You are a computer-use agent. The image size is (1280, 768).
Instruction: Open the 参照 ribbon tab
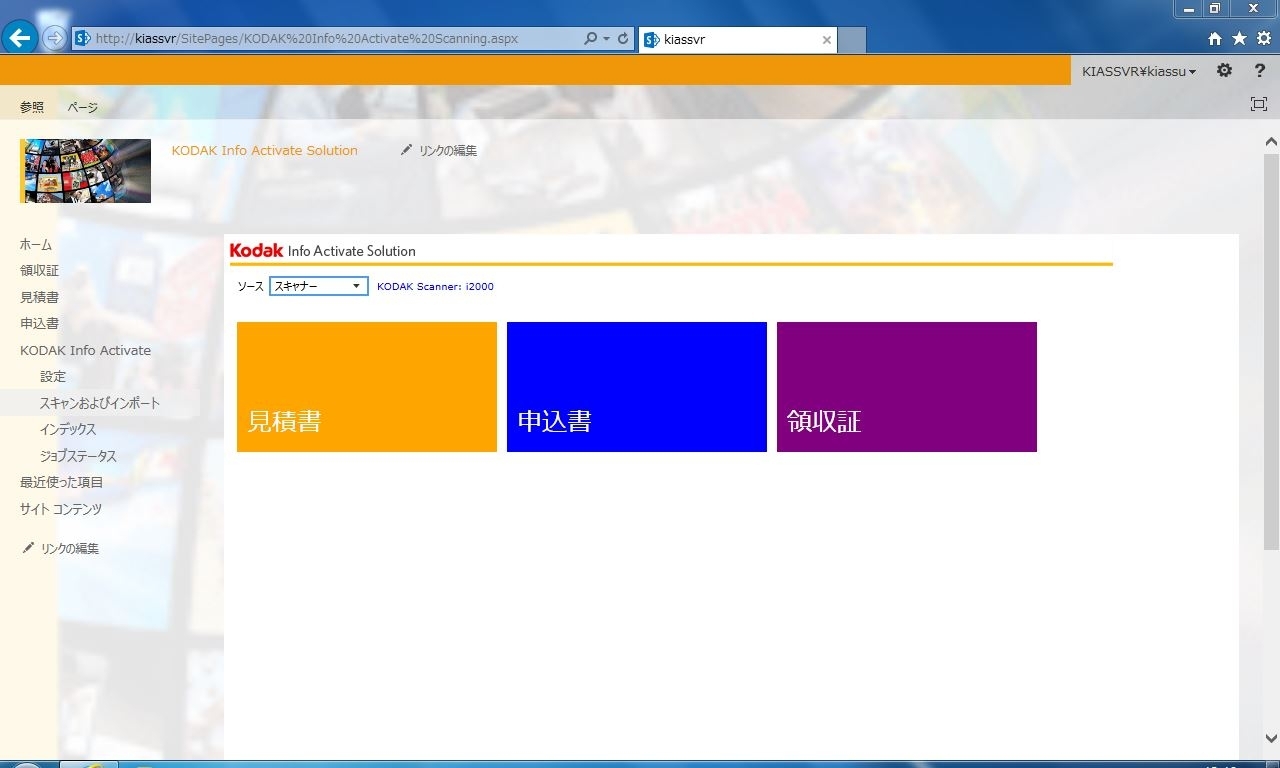pyautogui.click(x=32, y=107)
